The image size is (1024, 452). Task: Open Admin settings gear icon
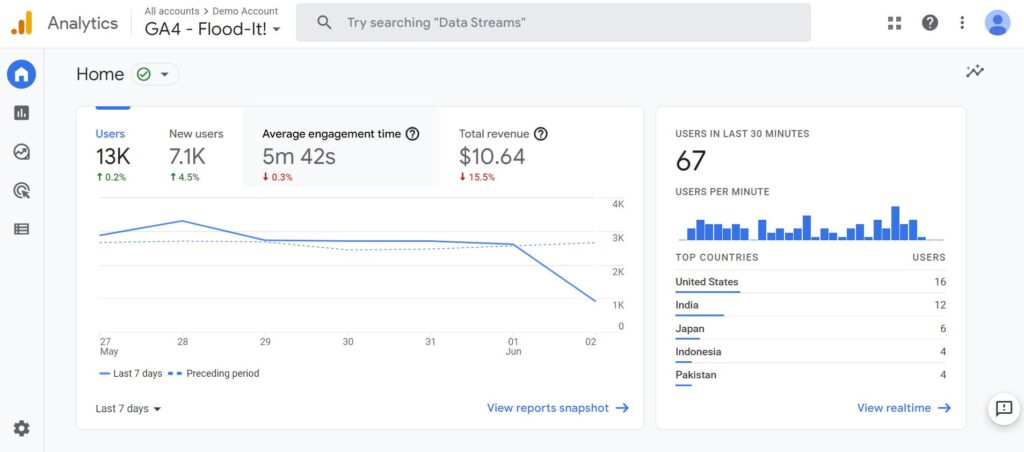point(21,428)
